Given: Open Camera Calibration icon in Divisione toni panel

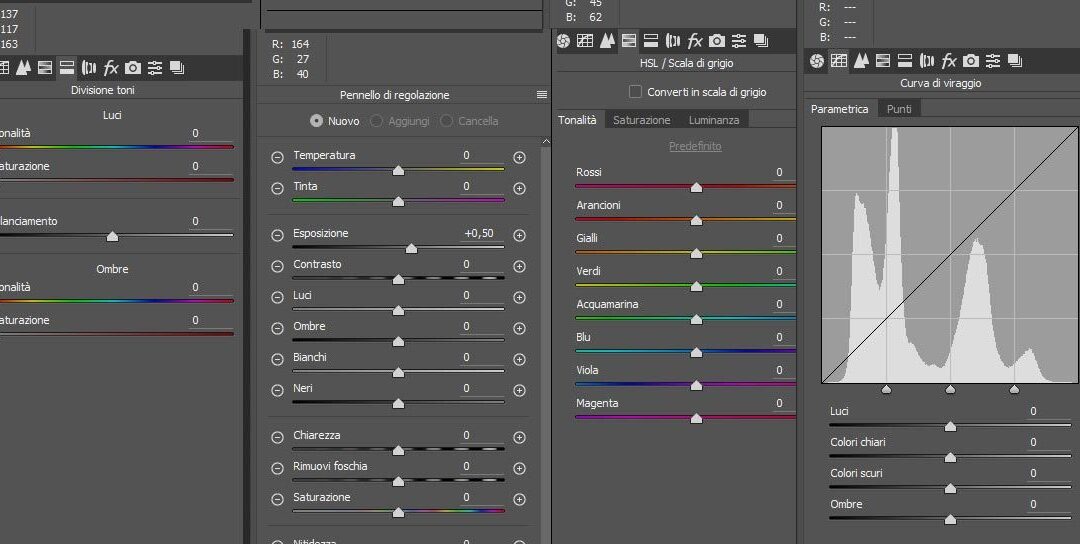Looking at the screenshot, I should click(x=133, y=67).
